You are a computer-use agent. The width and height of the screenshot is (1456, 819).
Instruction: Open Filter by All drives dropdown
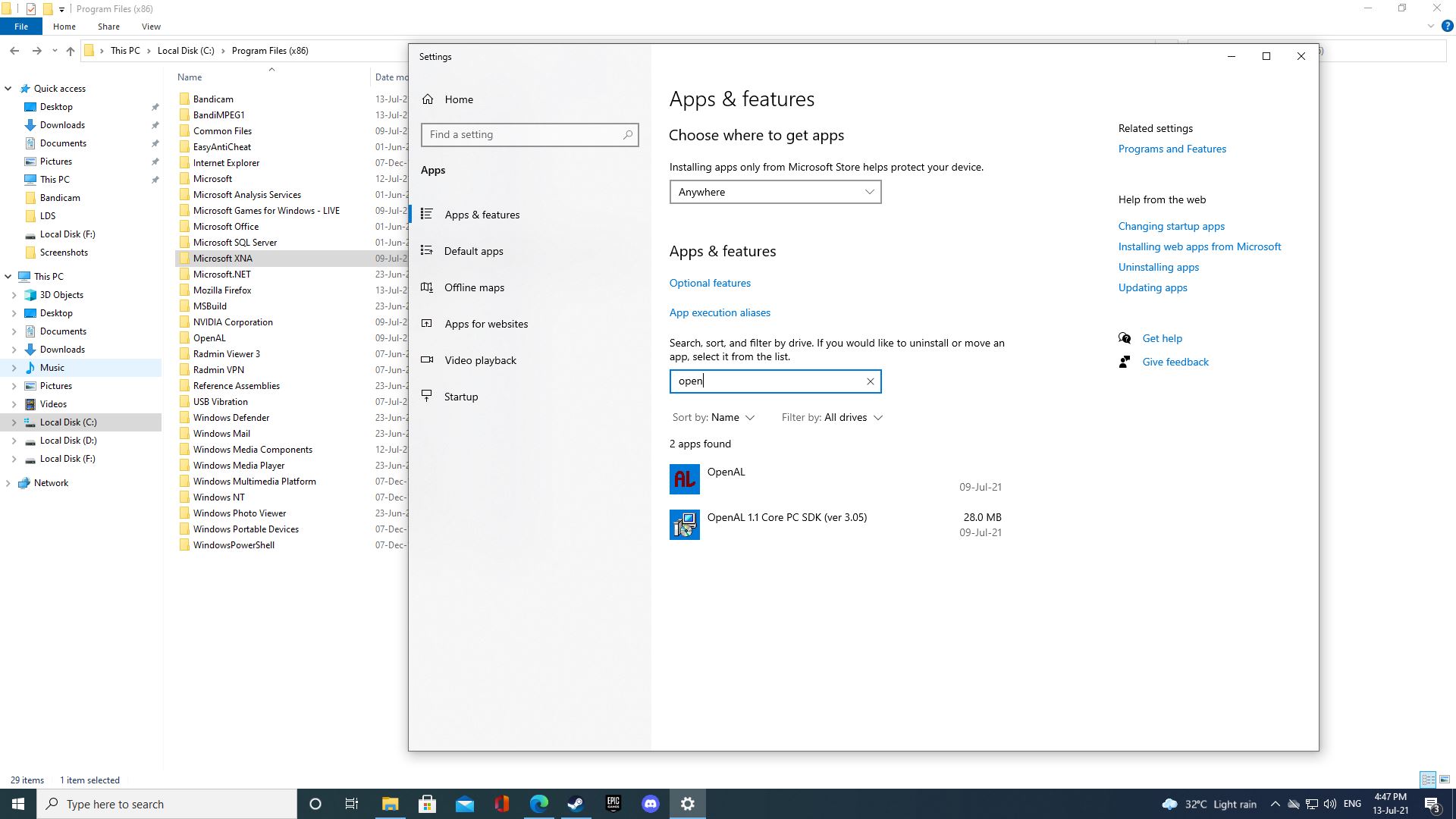point(832,418)
